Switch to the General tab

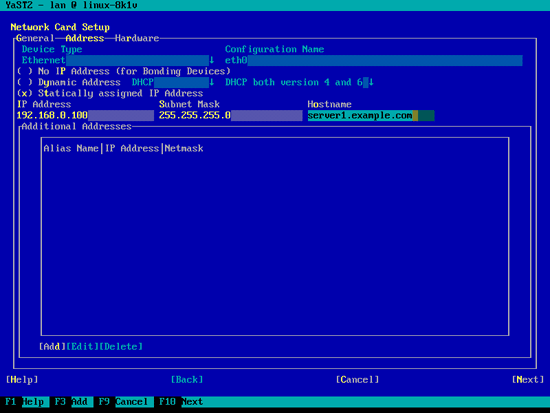click(35, 38)
